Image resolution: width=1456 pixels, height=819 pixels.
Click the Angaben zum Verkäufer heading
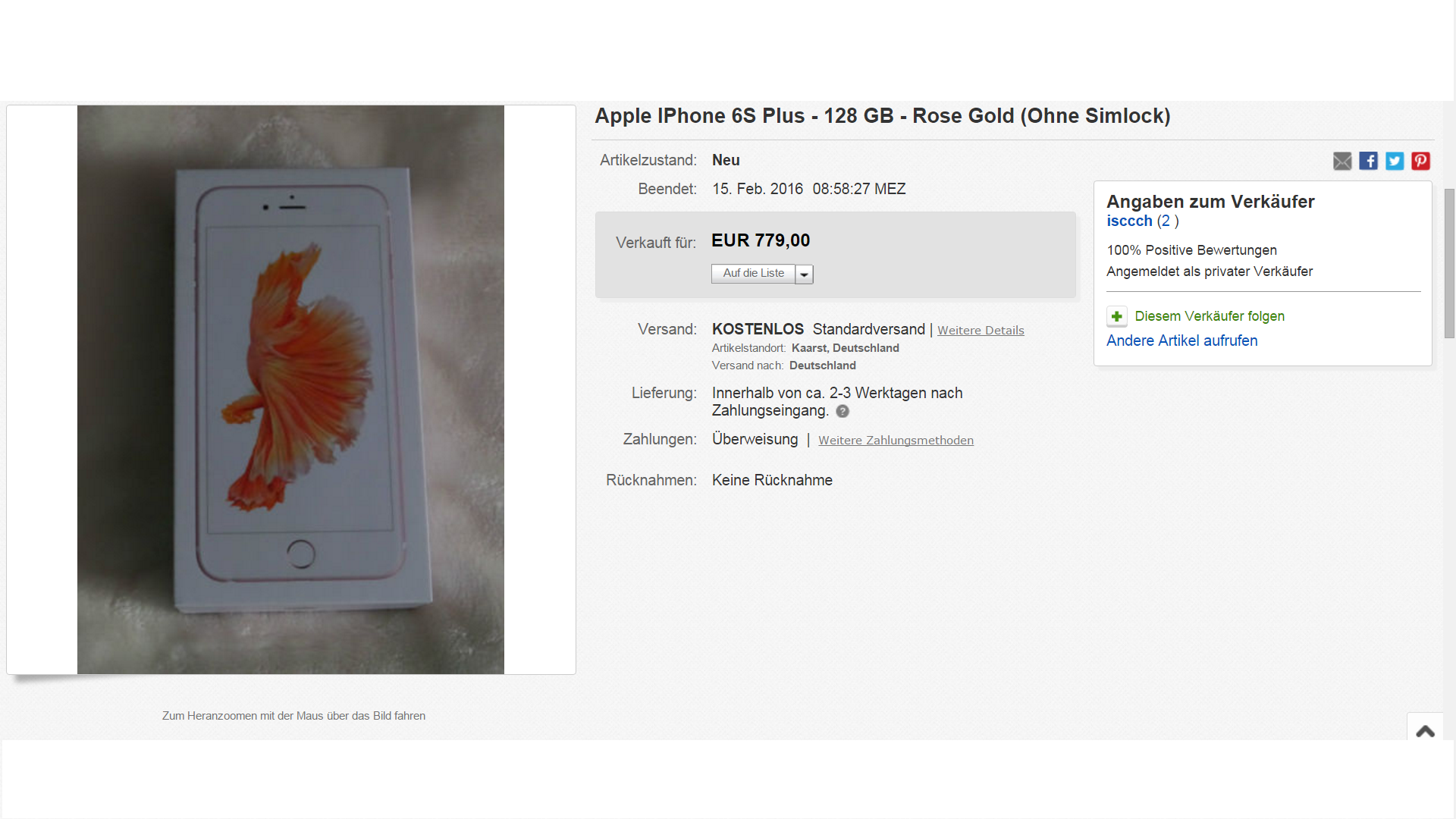1210,202
